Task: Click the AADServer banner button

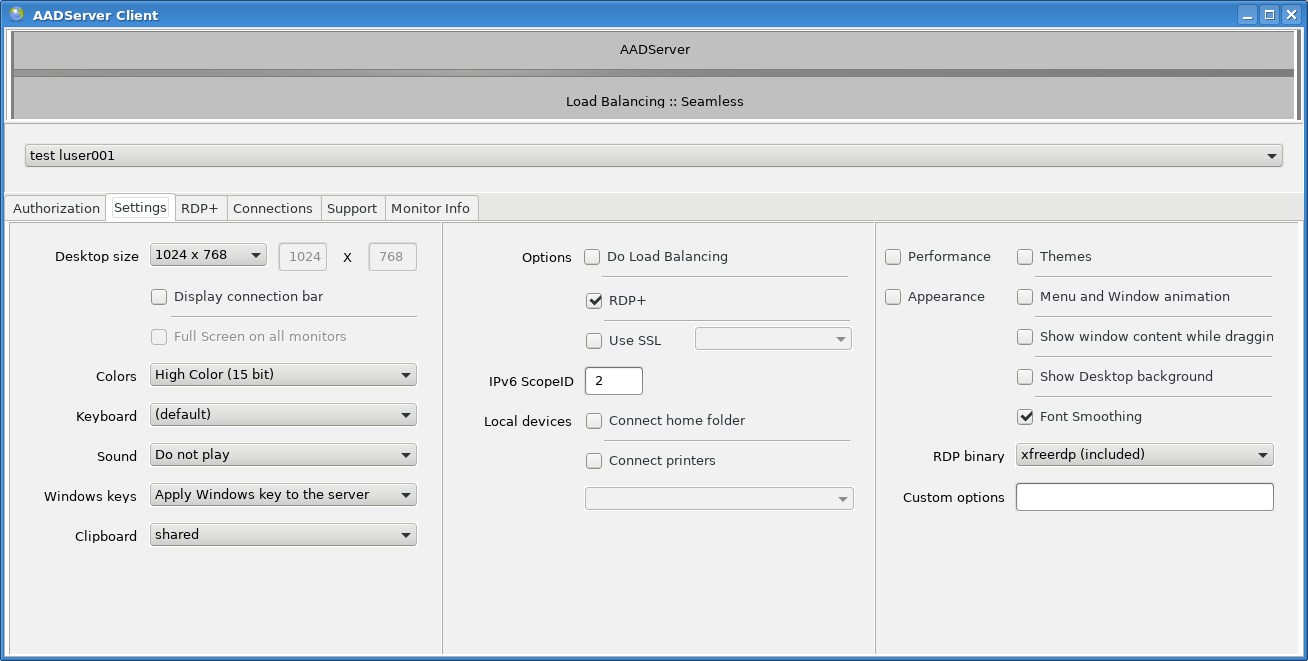Action: coord(654,50)
